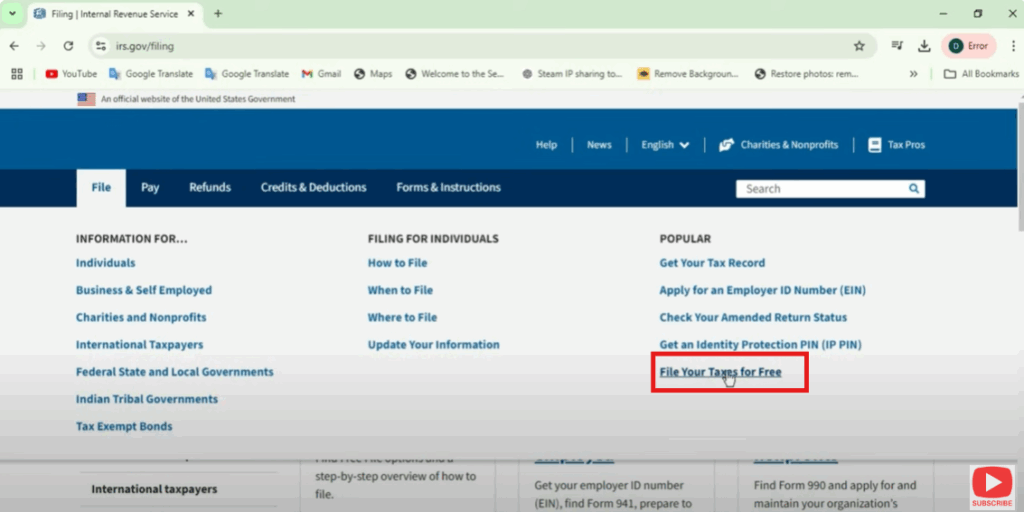The image size is (1024, 512).
Task: Open the first Google Translate bookmark
Action: click(x=151, y=74)
